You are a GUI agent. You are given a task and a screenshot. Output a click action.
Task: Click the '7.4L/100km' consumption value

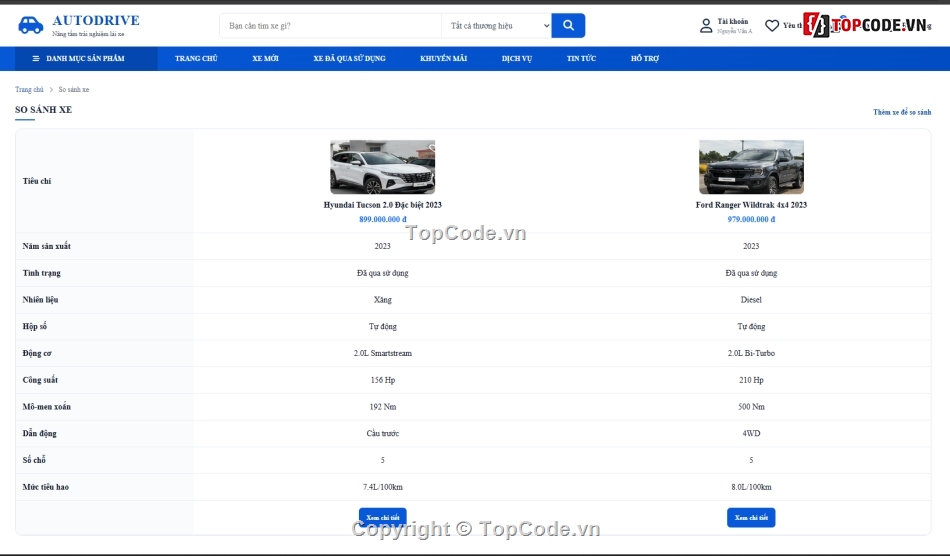[x=382, y=487]
